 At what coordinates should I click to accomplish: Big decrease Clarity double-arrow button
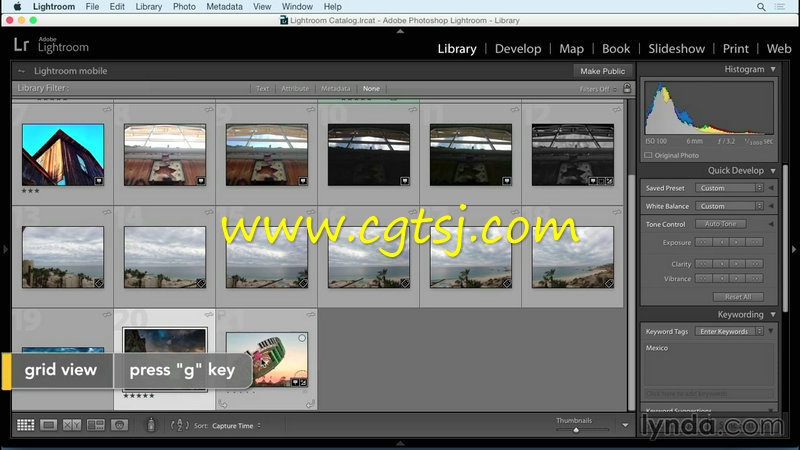tap(704, 264)
